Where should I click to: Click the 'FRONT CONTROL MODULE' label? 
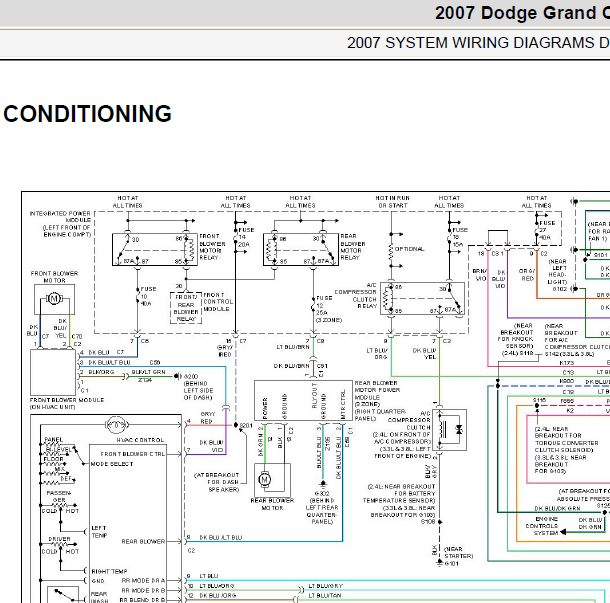(x=218, y=302)
